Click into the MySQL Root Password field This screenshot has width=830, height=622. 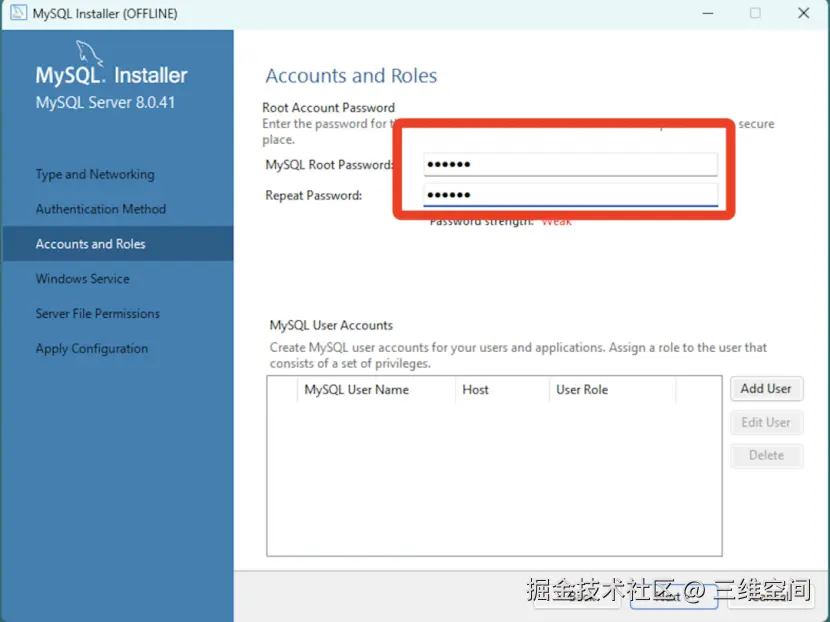570,163
